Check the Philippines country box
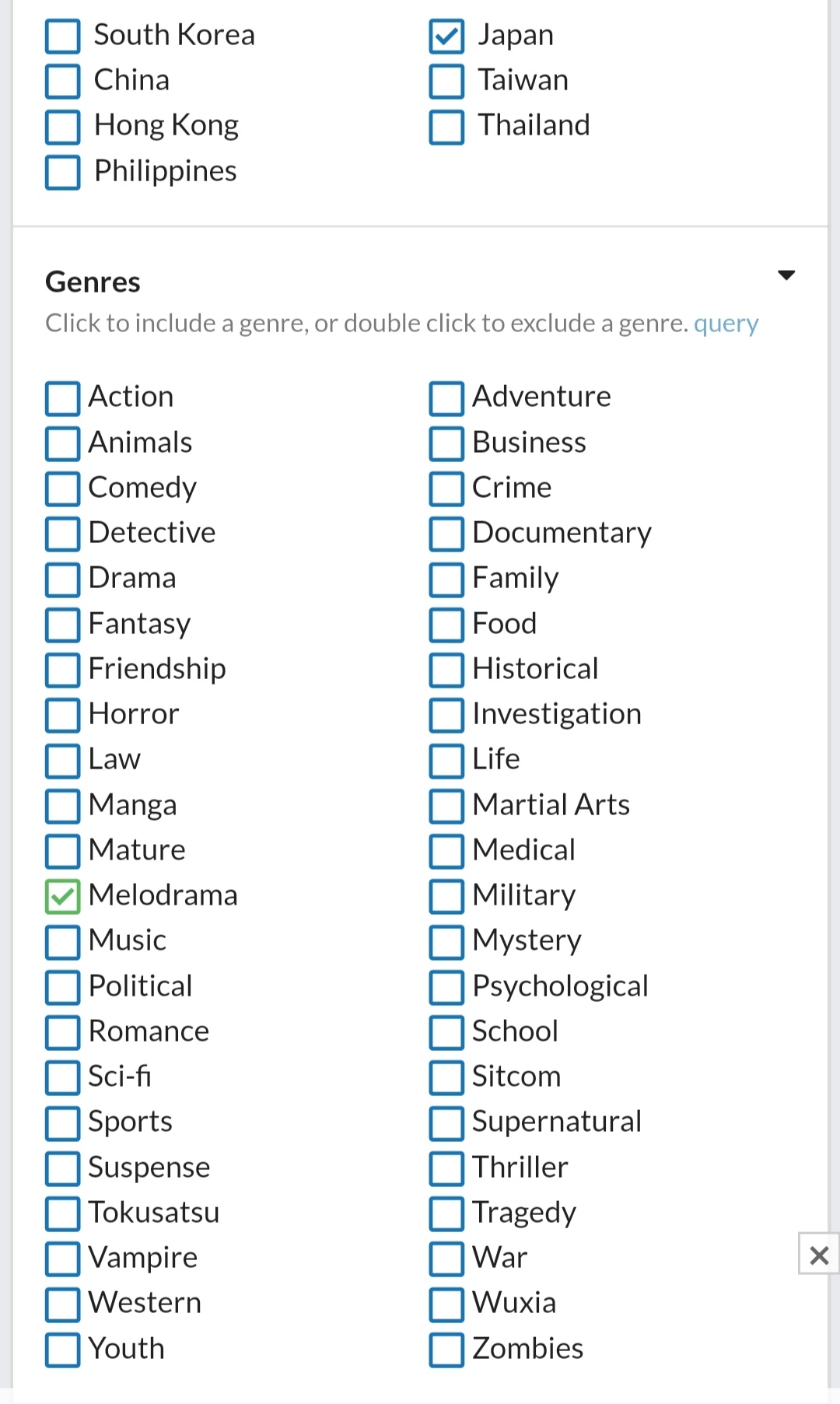Image resolution: width=840 pixels, height=1404 pixels. pyautogui.click(x=63, y=173)
